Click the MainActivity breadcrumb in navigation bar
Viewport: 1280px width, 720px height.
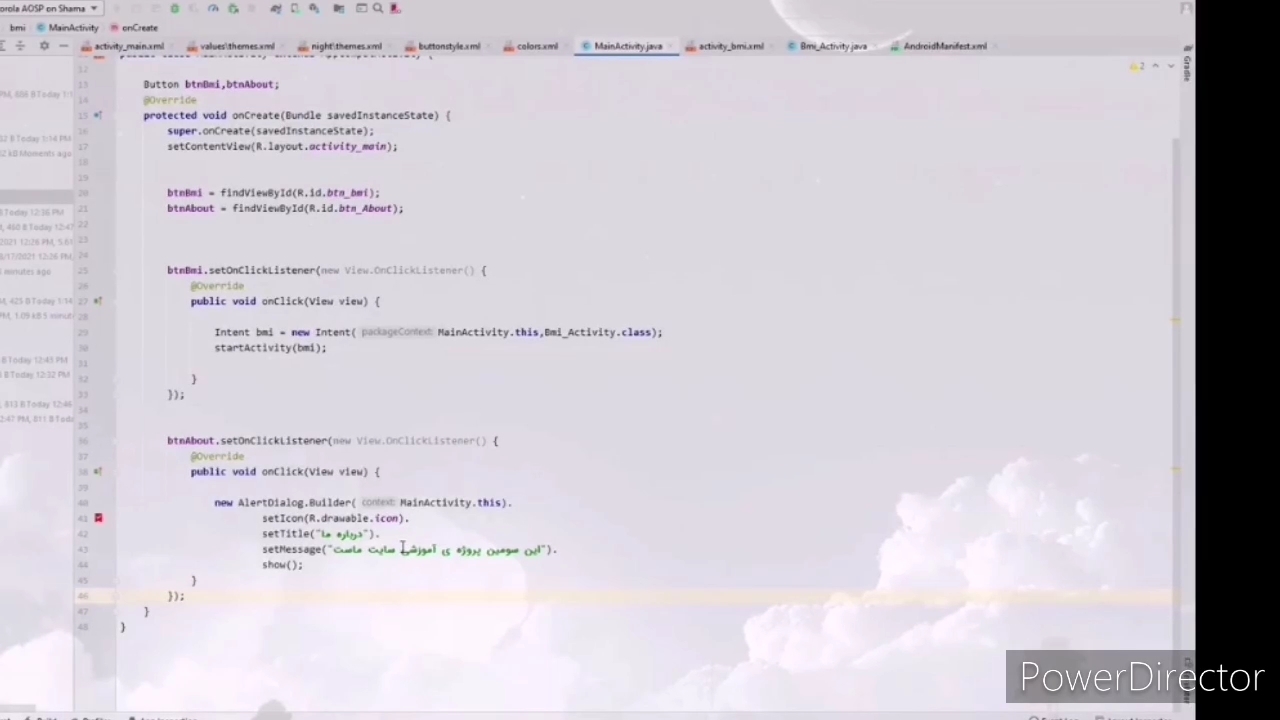point(73,28)
